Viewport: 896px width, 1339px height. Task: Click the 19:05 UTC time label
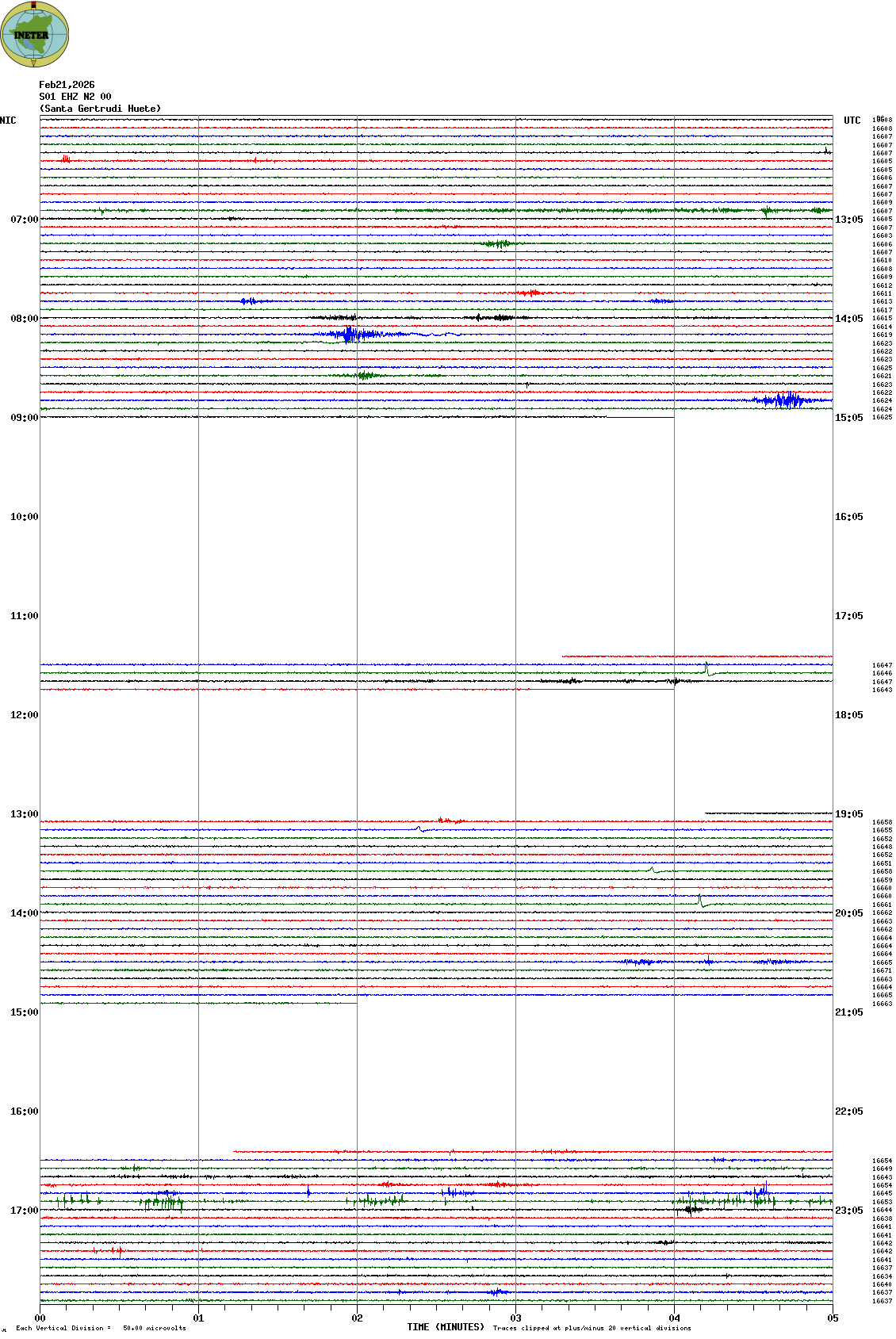(x=848, y=814)
